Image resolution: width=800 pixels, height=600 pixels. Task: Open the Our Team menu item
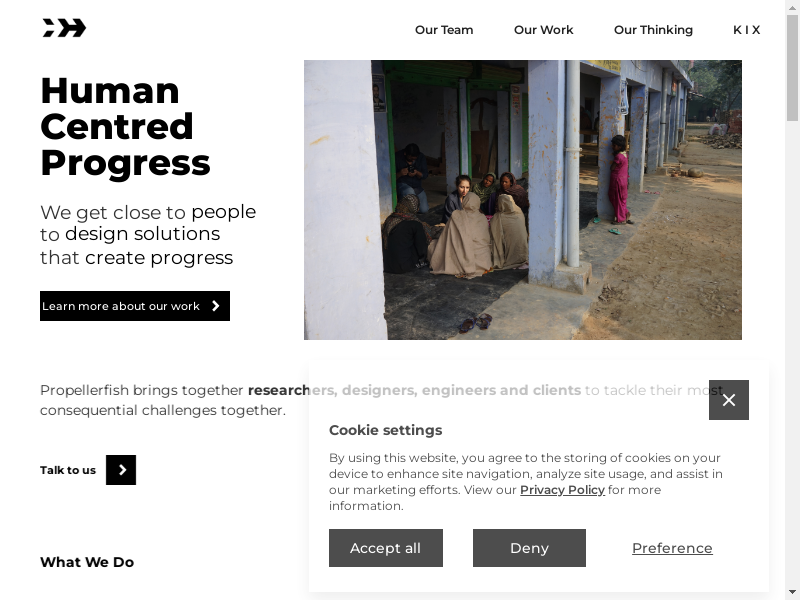pyautogui.click(x=444, y=30)
